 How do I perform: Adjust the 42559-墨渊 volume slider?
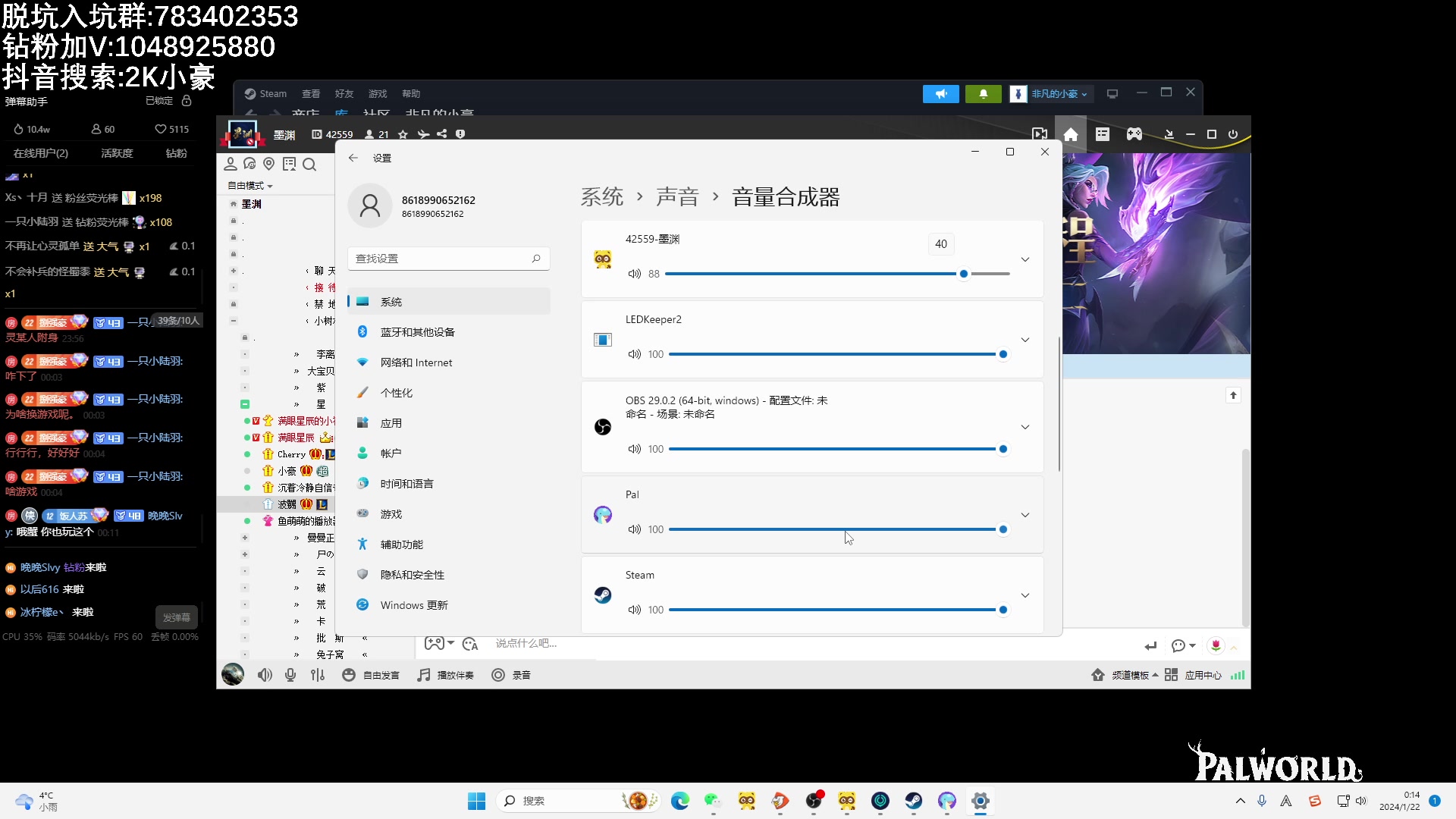(837, 274)
